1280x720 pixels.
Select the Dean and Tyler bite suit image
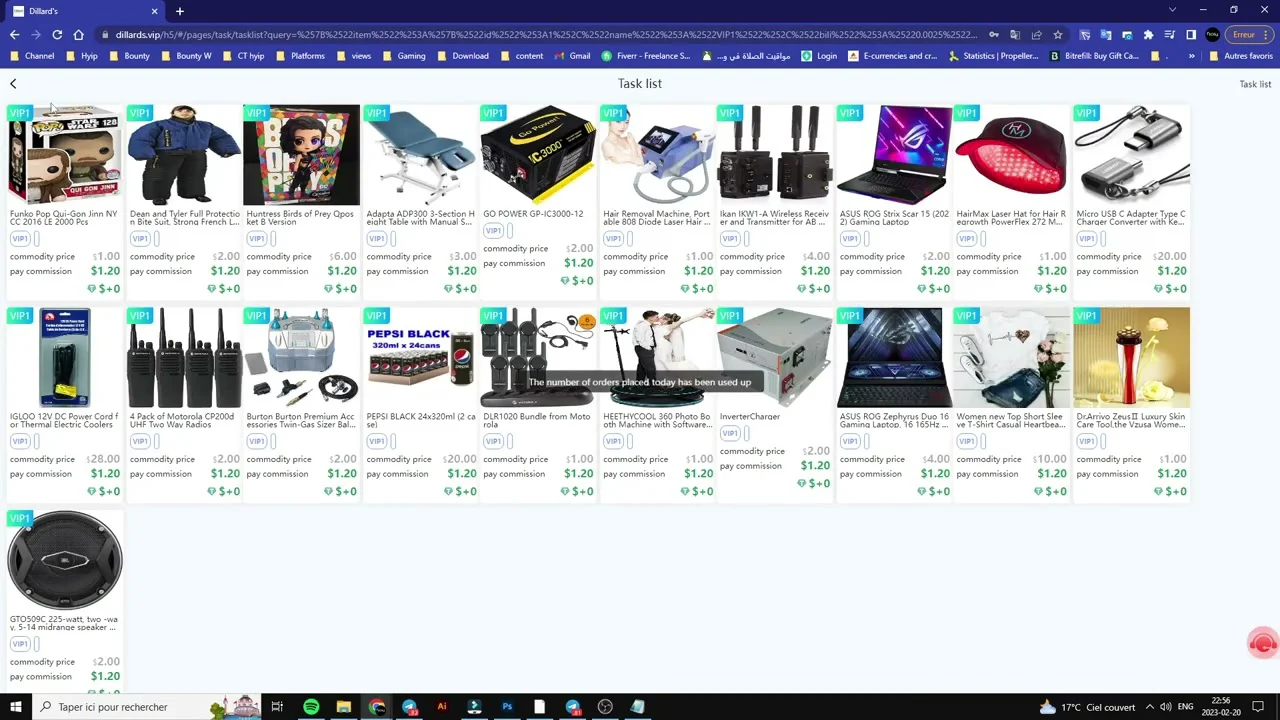click(184, 155)
